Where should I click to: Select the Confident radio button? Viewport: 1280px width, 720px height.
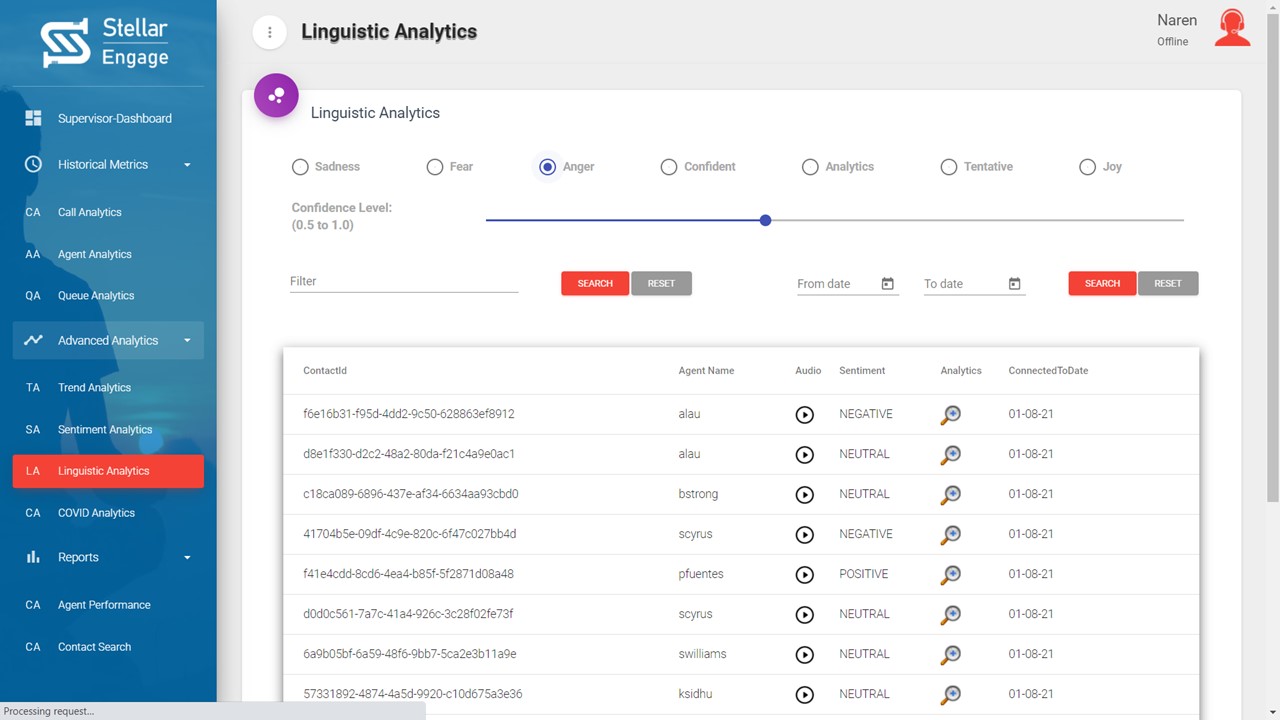[x=669, y=167]
